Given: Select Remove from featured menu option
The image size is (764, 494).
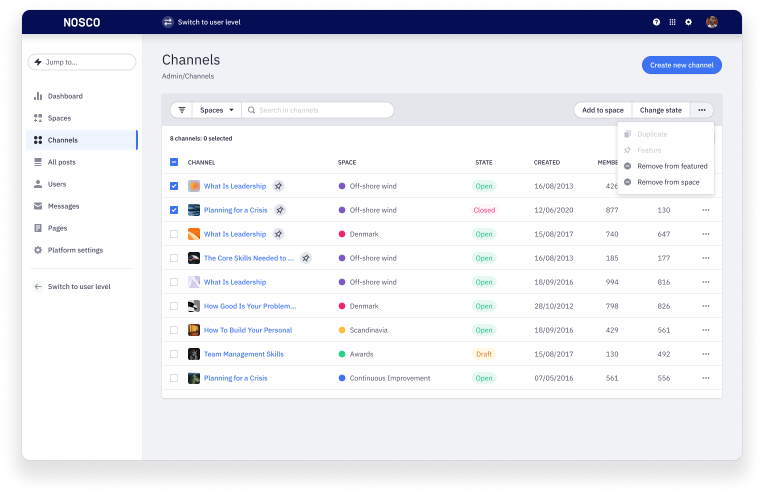Looking at the screenshot, I should pos(666,166).
